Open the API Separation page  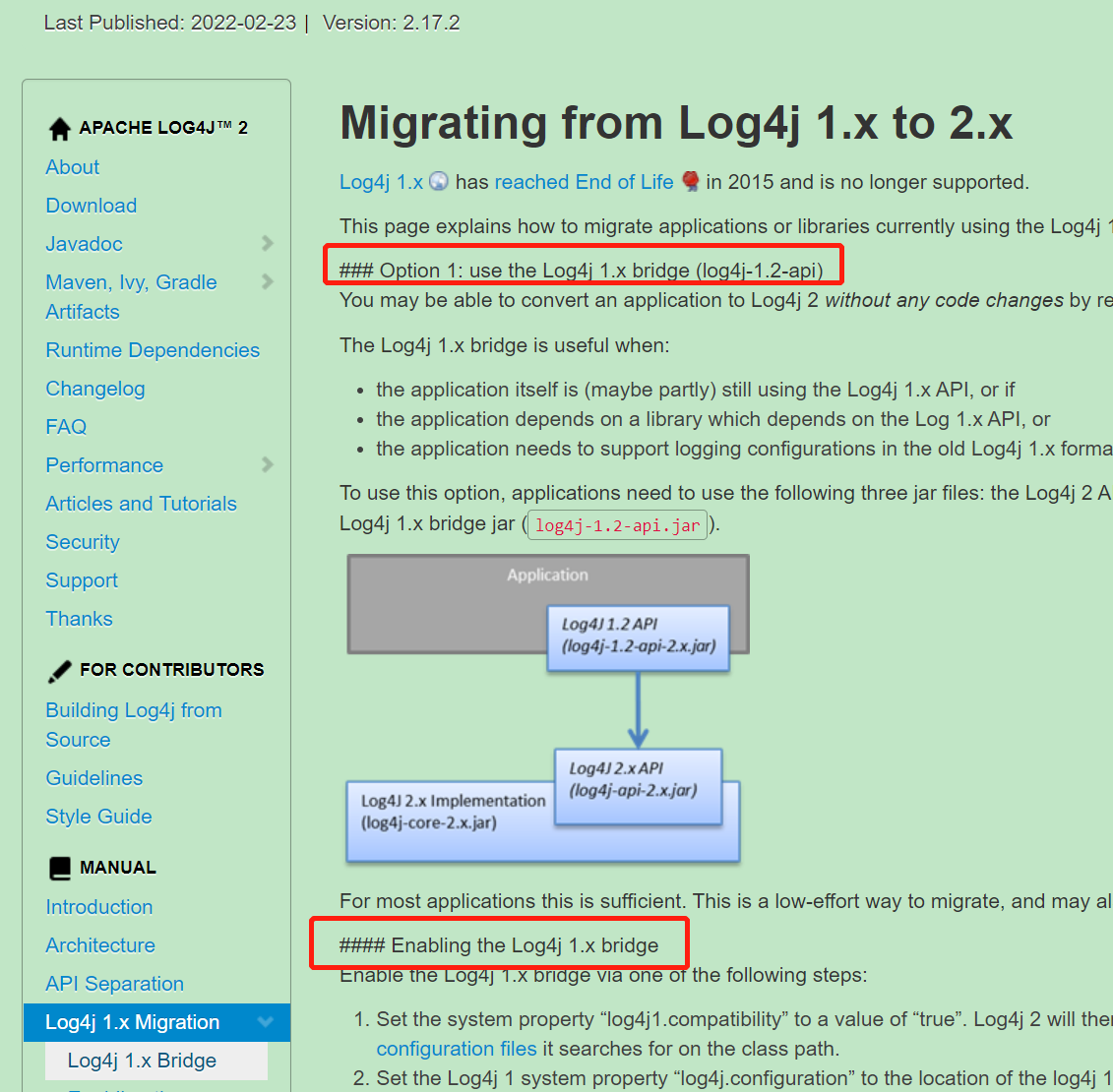point(114,984)
